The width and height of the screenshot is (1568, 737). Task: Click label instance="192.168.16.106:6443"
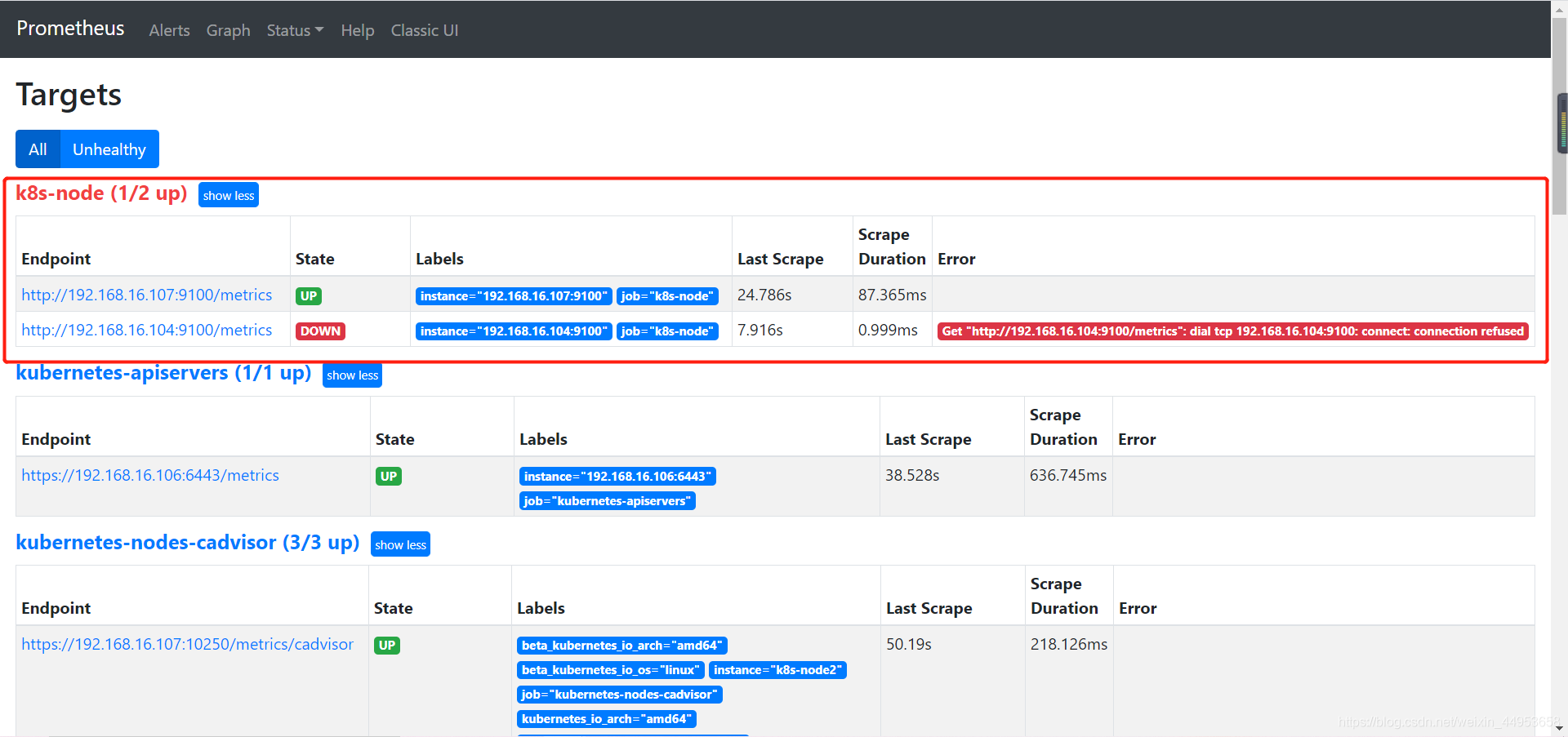tap(617, 477)
